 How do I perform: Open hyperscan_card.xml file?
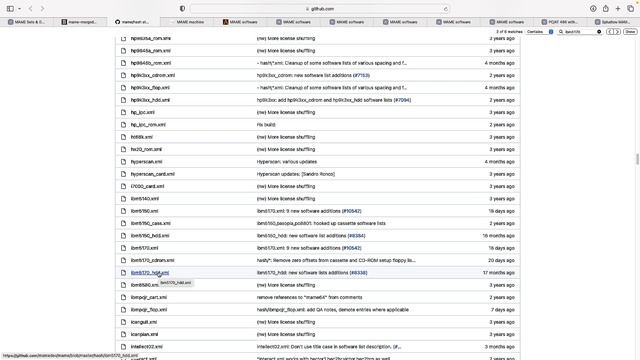click(x=153, y=174)
